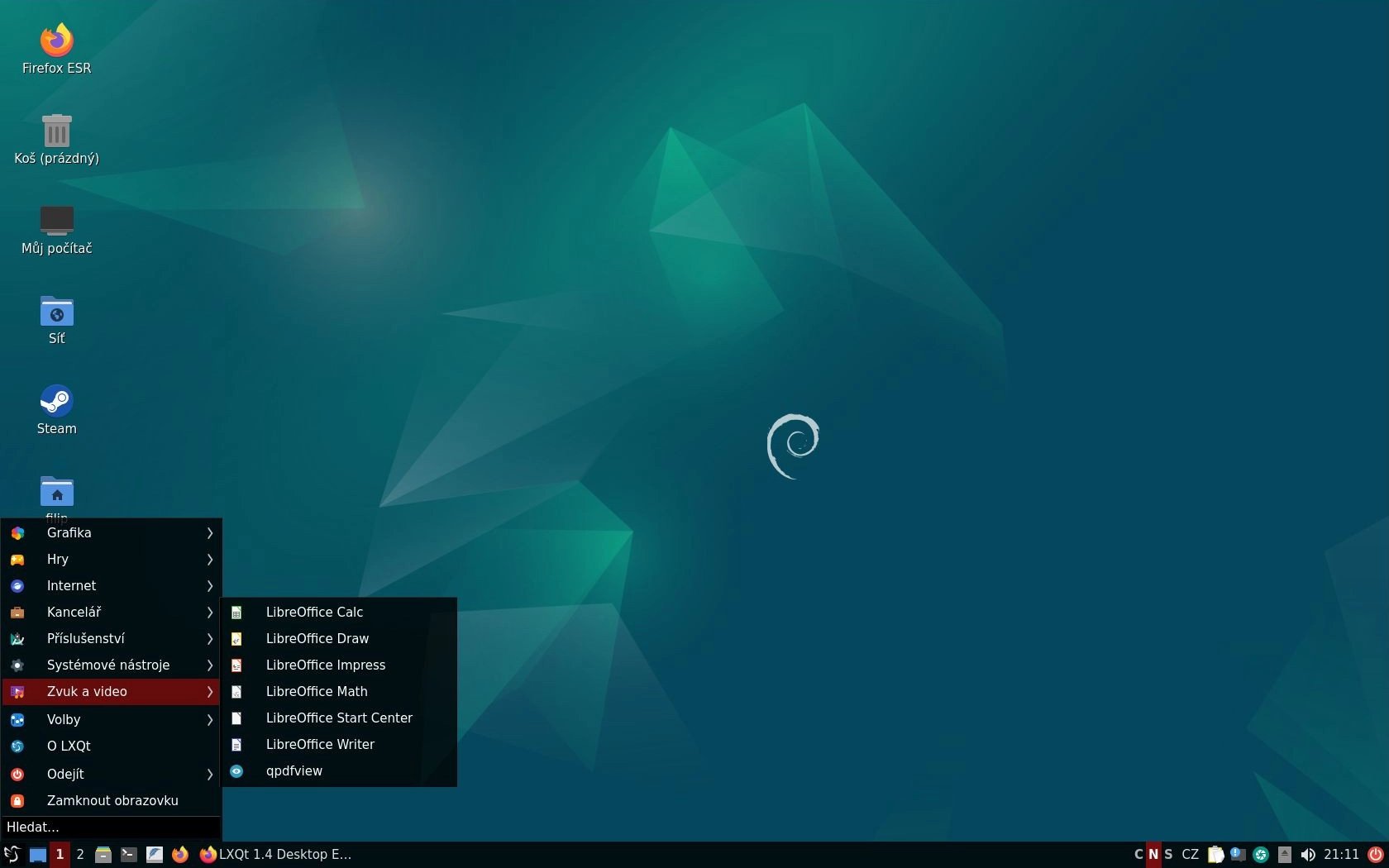This screenshot has height=868, width=1389.
Task: Click the 21:11 clock
Action: [1341, 854]
